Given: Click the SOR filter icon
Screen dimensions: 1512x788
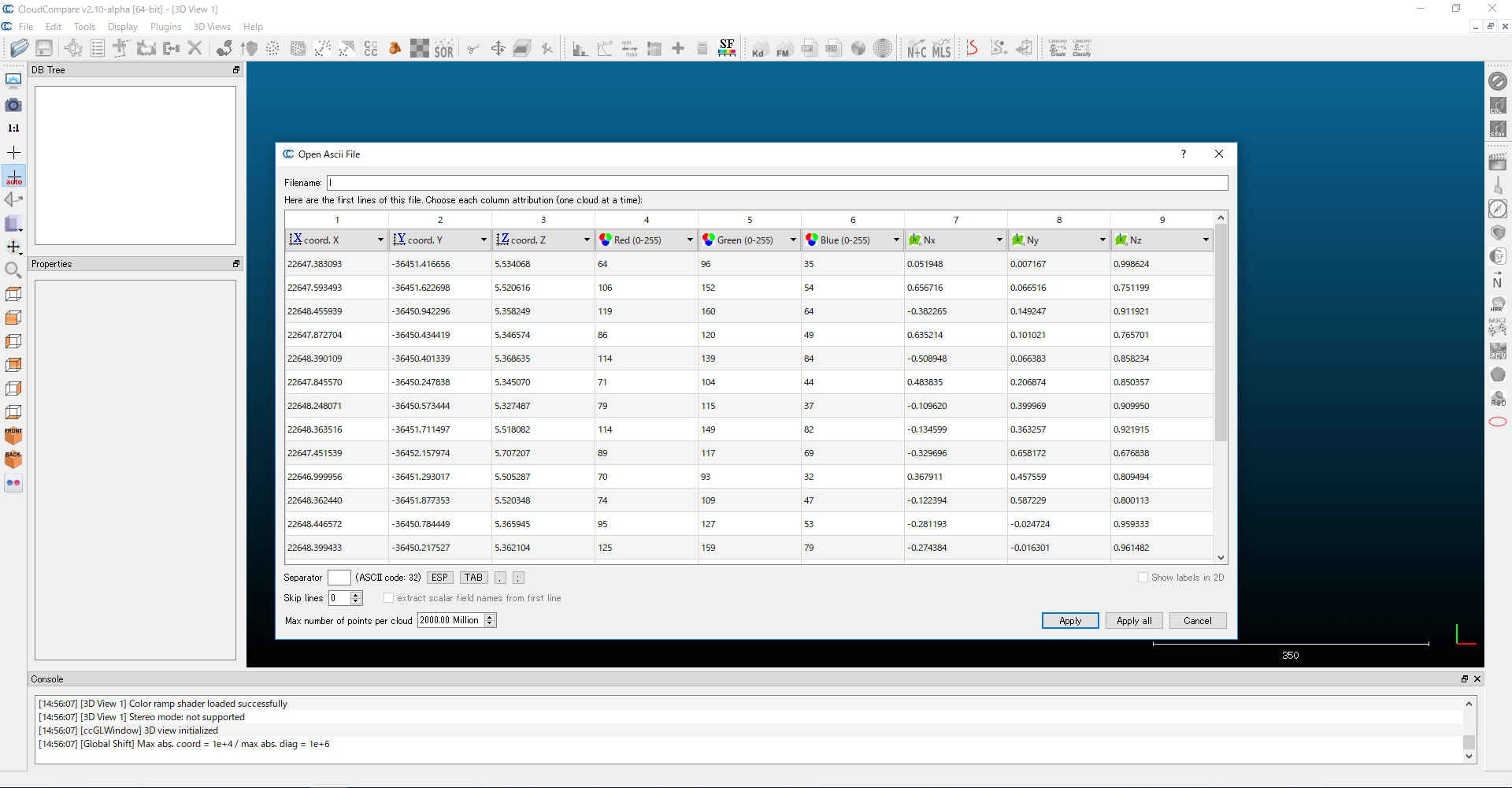Looking at the screenshot, I should (x=444, y=49).
